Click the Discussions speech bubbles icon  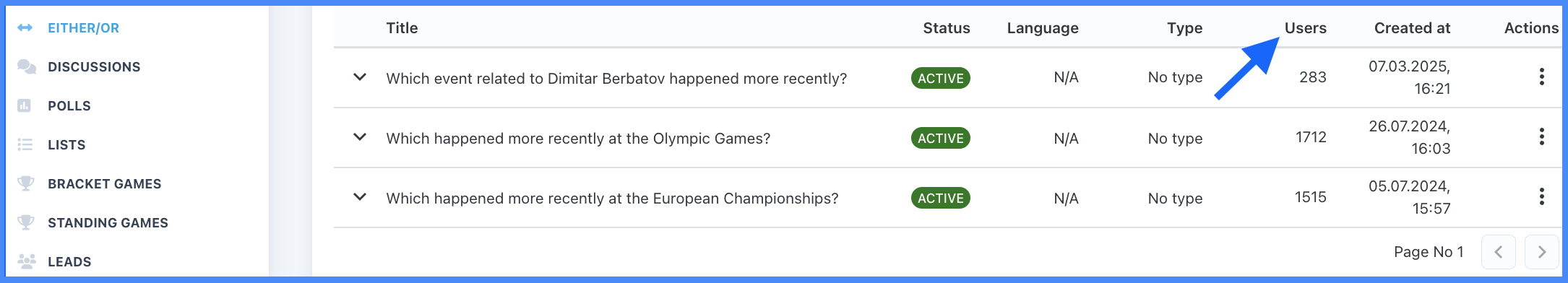point(26,67)
